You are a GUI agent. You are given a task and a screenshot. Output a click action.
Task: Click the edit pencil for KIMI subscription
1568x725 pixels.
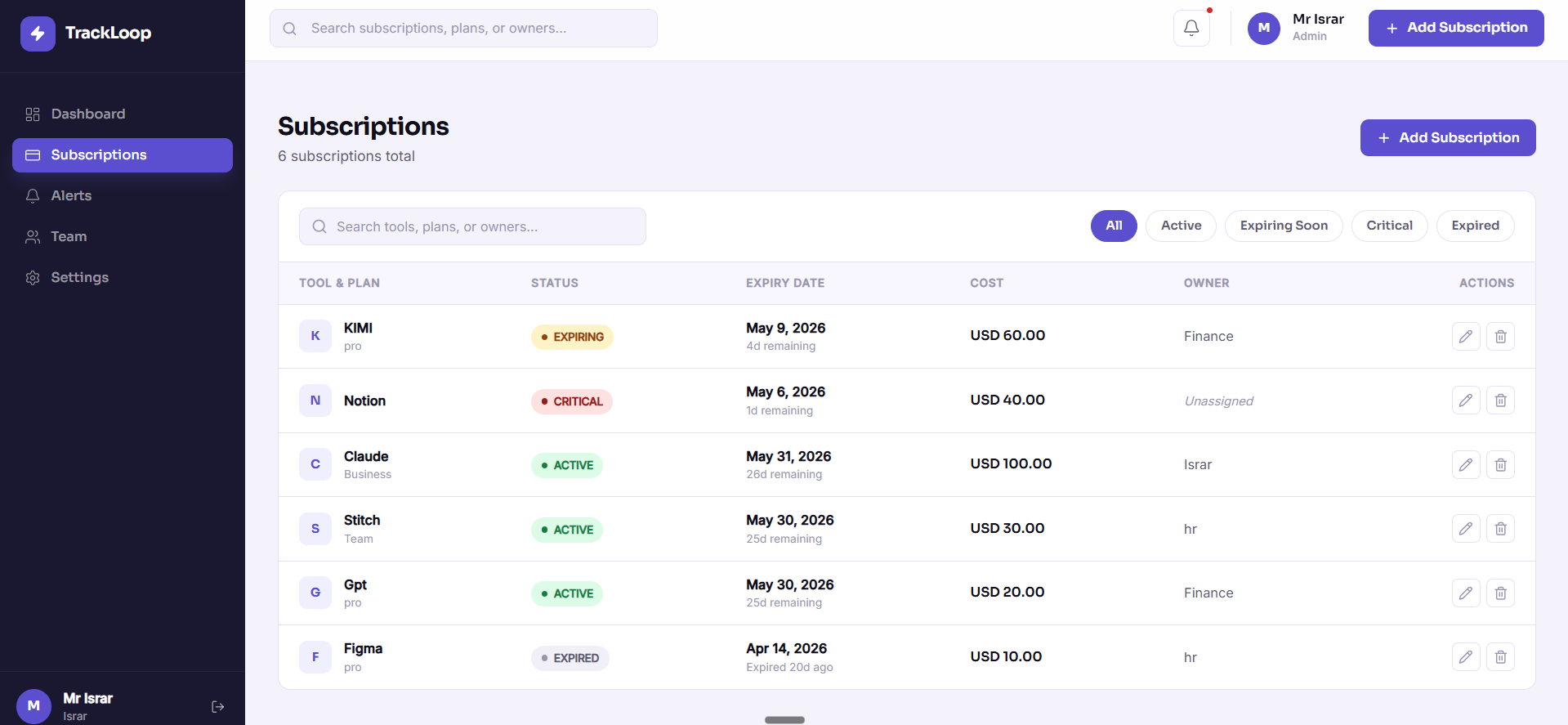tap(1466, 336)
